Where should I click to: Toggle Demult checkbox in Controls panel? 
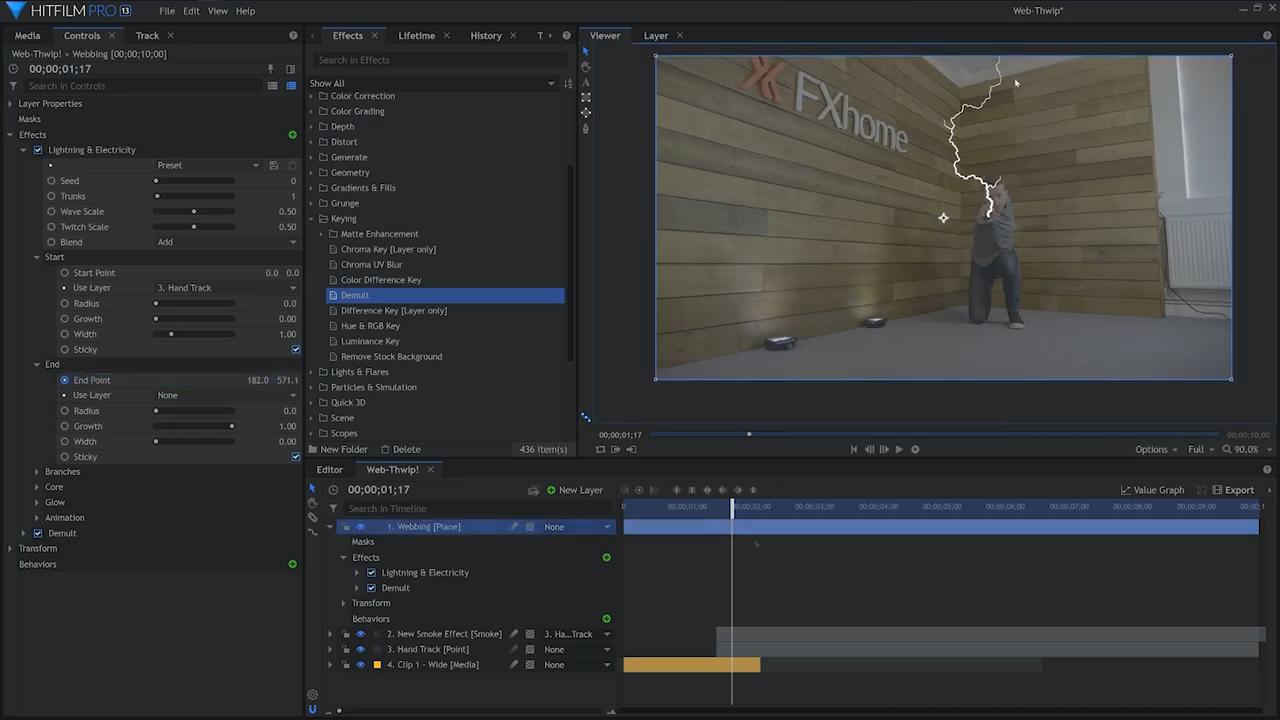coord(38,533)
